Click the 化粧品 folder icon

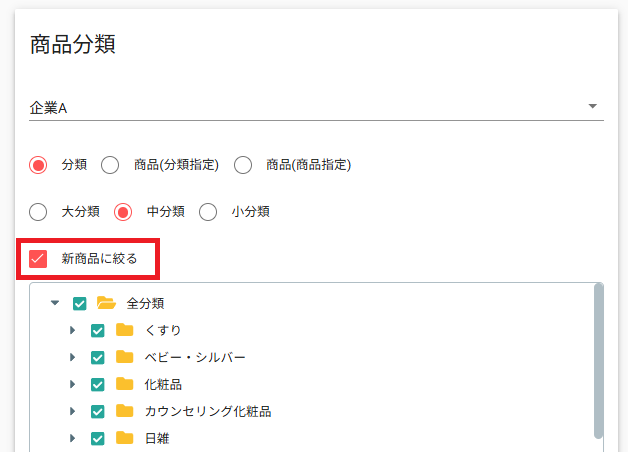pos(125,384)
